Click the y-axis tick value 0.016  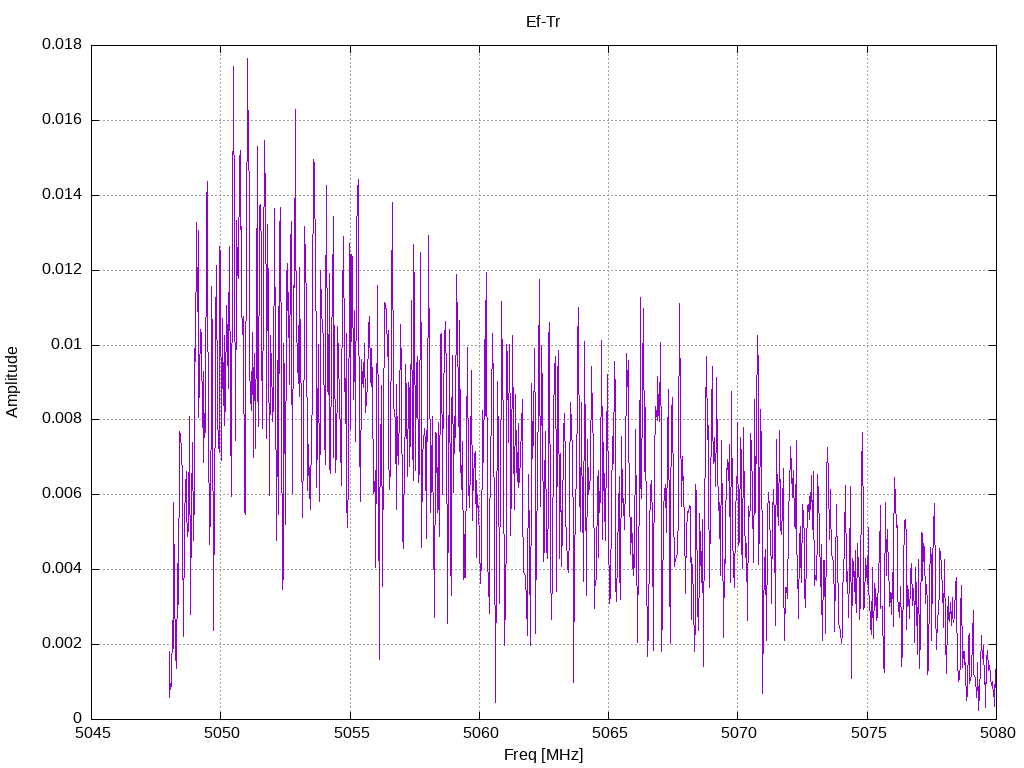(x=62, y=120)
